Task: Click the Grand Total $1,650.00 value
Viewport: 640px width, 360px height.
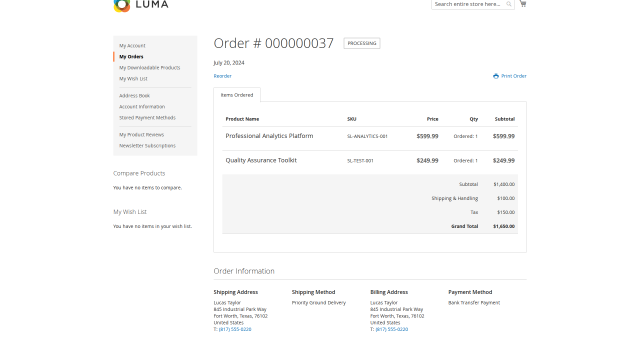Action: pyautogui.click(x=504, y=226)
